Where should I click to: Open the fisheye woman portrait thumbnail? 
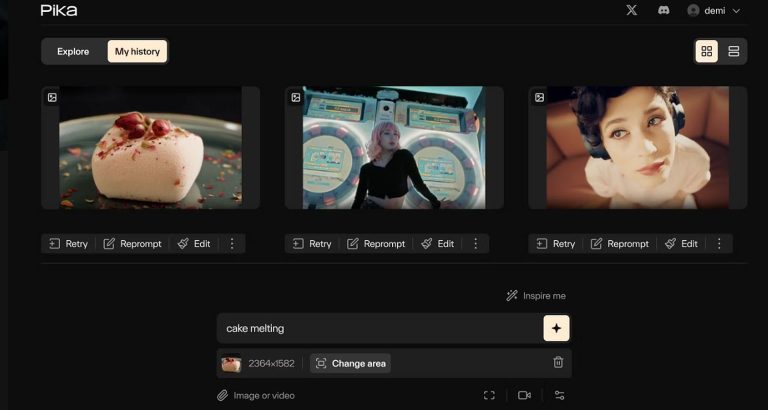pyautogui.click(x=637, y=147)
